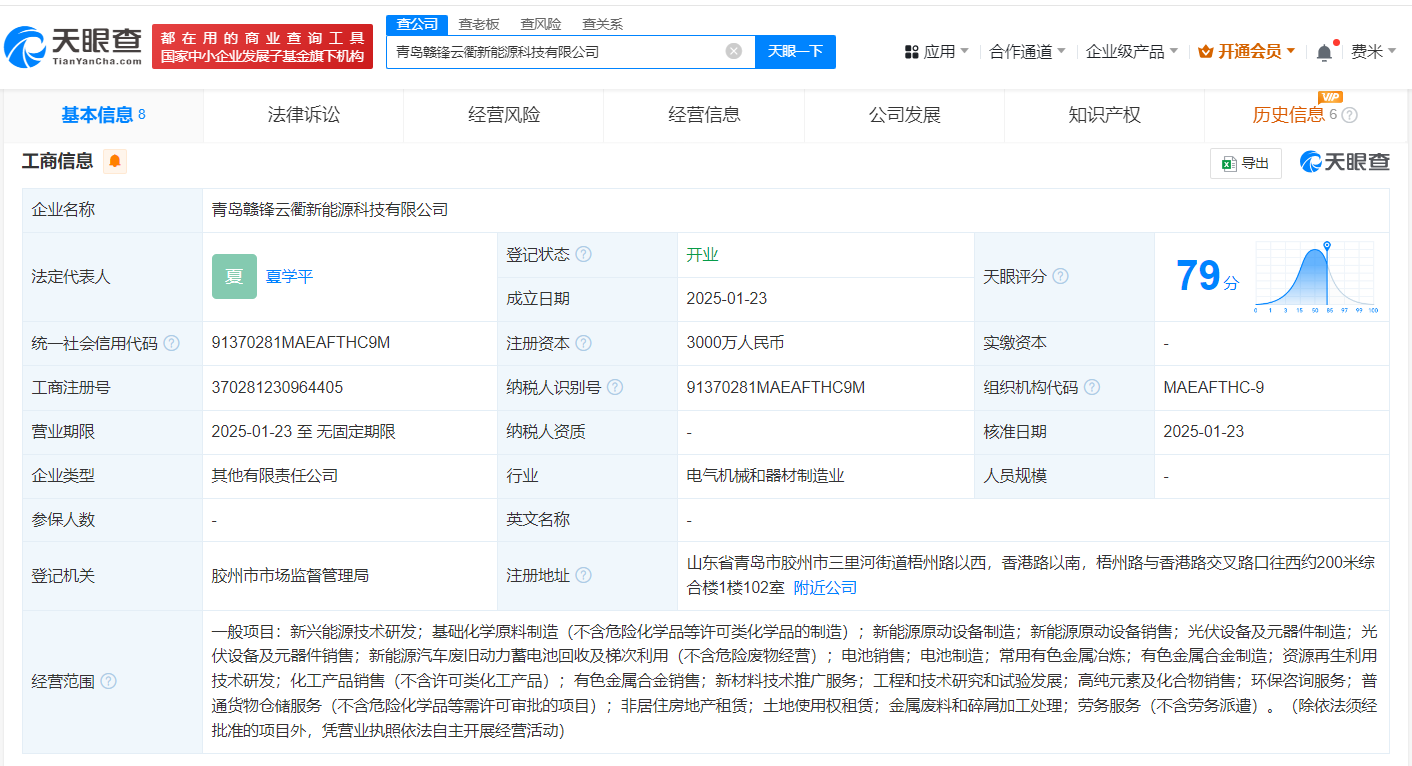Open the 附近公司 link
The height and width of the screenshot is (766, 1412).
click(825, 587)
